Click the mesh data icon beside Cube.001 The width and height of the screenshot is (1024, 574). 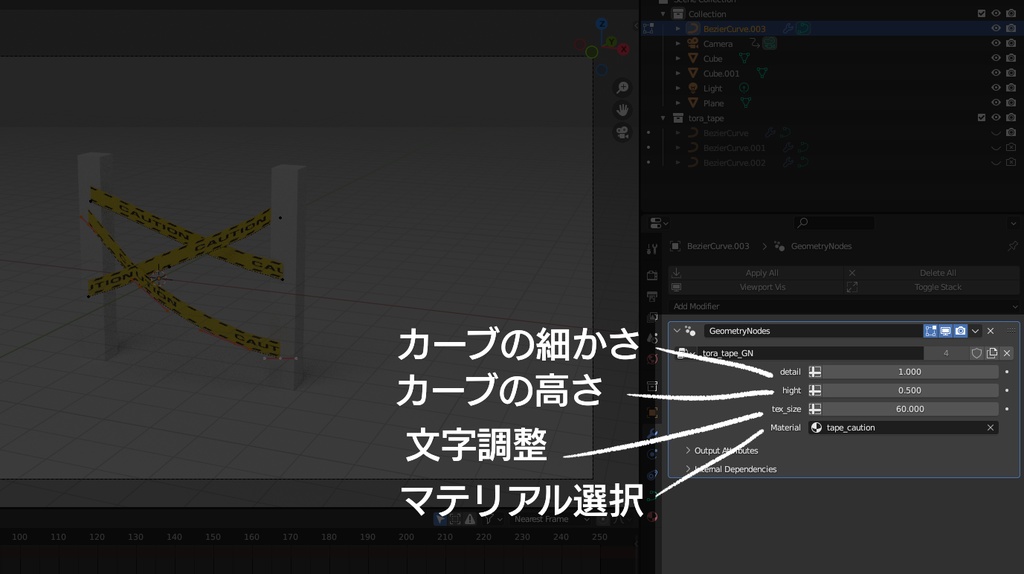pyautogui.click(x=761, y=73)
